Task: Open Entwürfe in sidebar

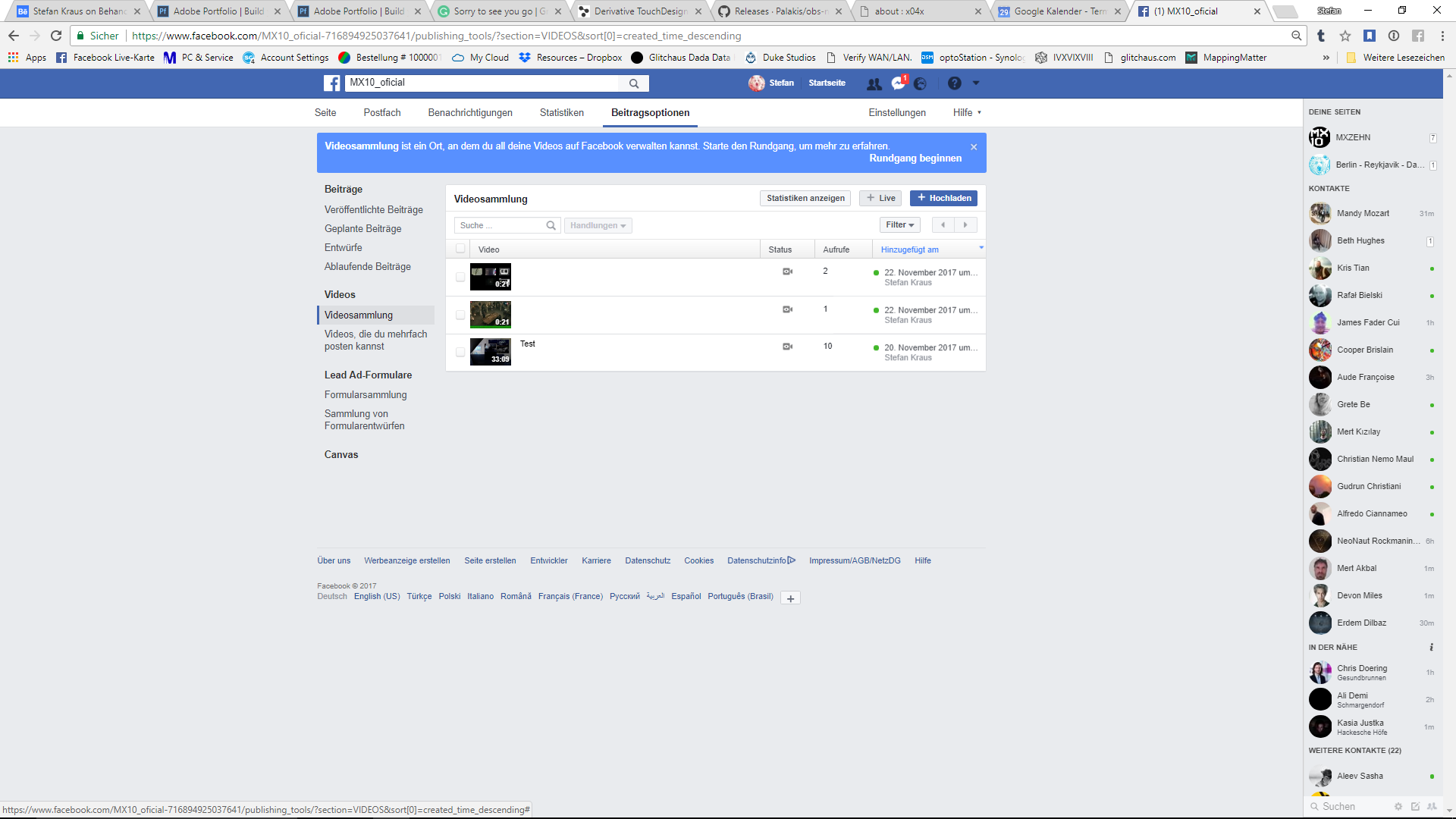Action: pyautogui.click(x=344, y=248)
